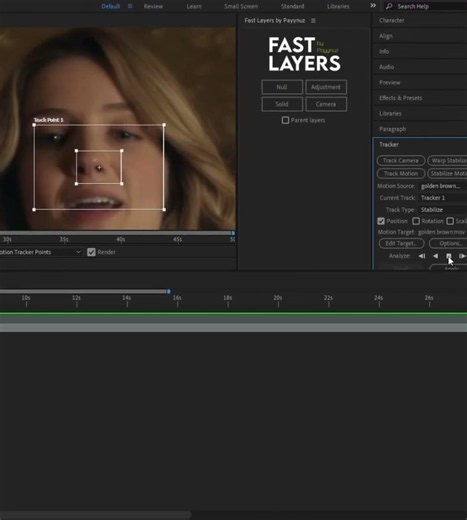Switch to the Review workspace
467x520 pixels.
(153, 6)
